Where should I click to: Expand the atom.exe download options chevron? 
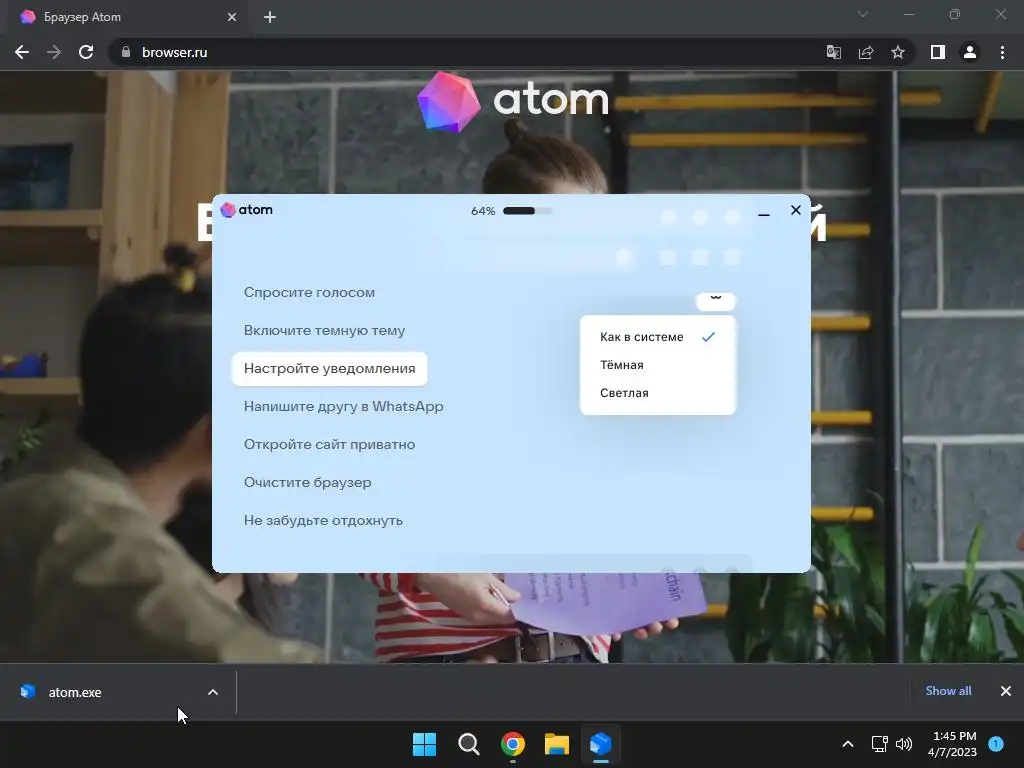[213, 692]
